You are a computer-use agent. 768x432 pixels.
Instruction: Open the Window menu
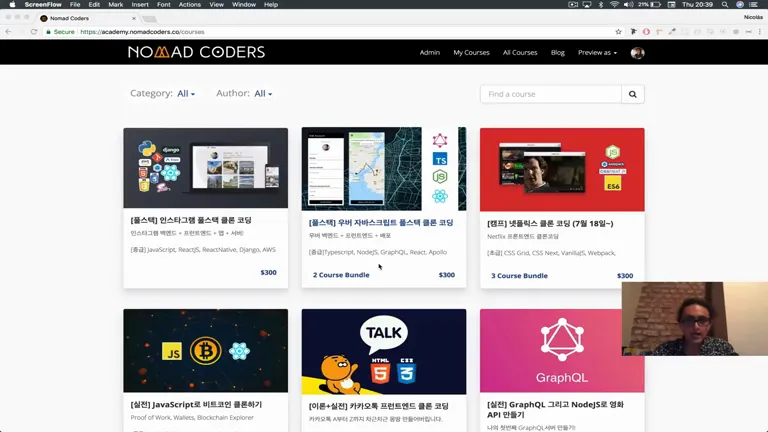click(244, 4)
